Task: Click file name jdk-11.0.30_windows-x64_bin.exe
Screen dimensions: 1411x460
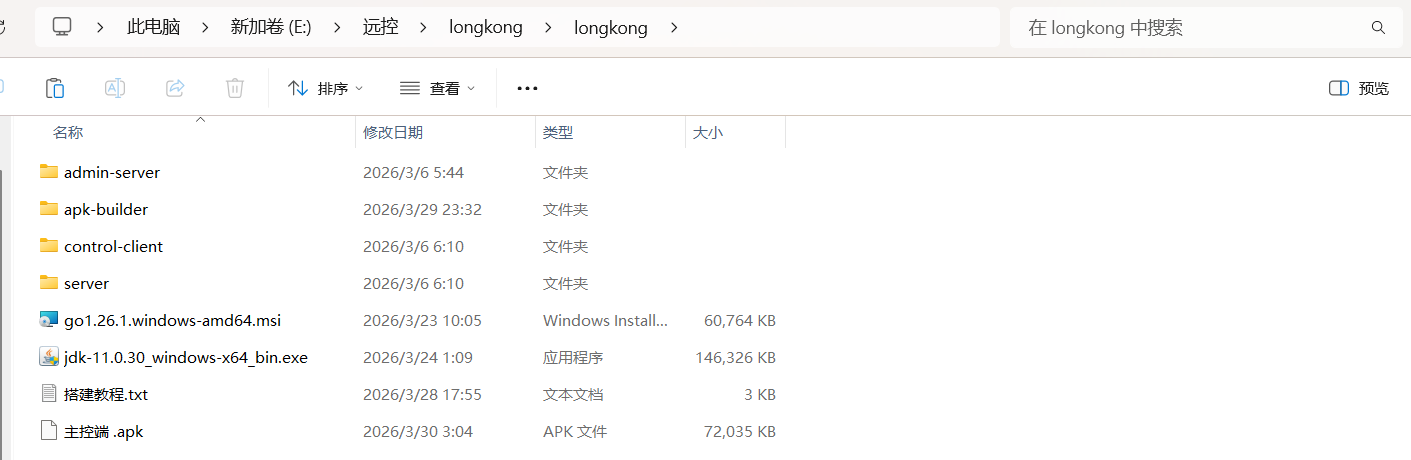Action: 186,357
